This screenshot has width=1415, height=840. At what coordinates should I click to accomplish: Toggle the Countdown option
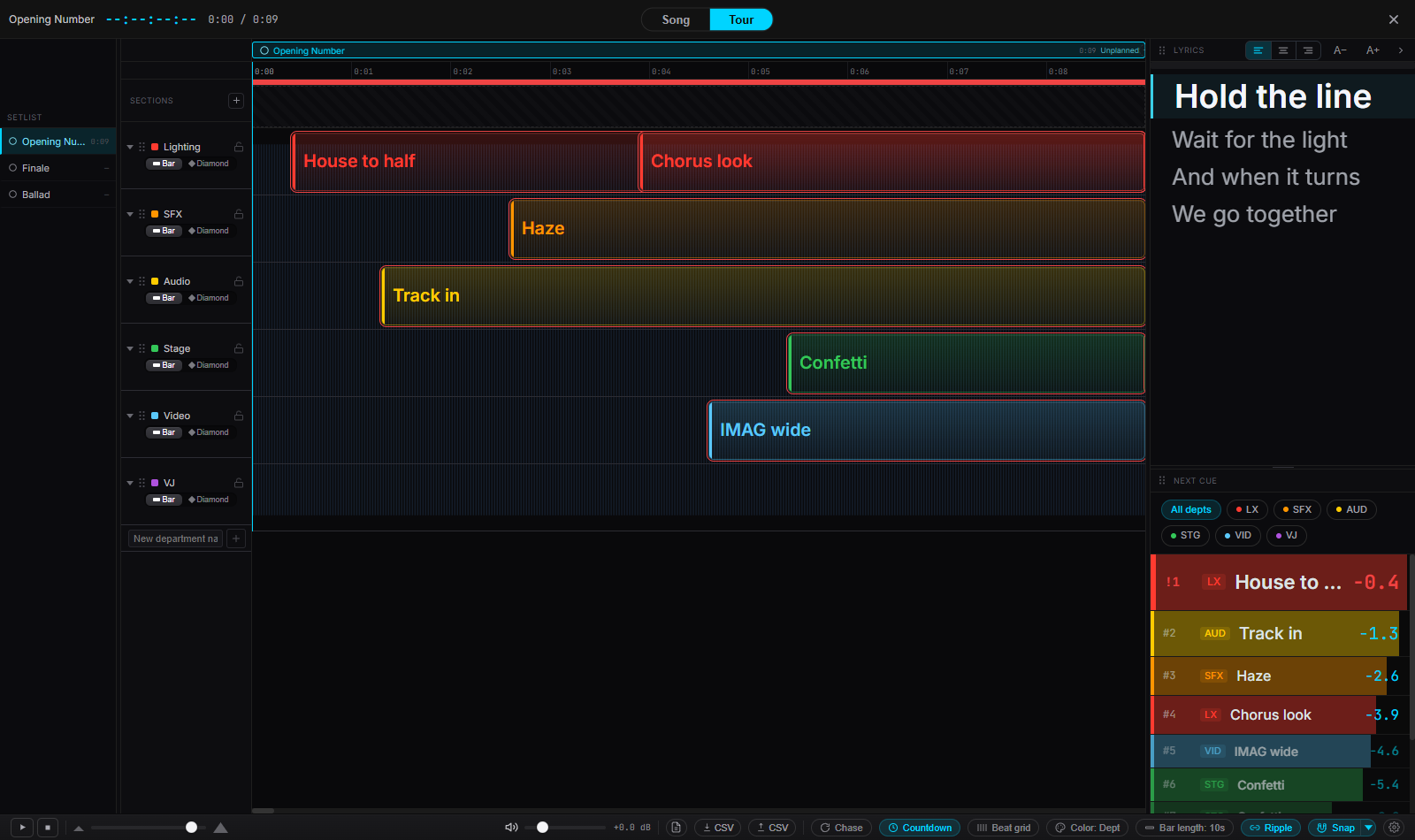[920, 828]
